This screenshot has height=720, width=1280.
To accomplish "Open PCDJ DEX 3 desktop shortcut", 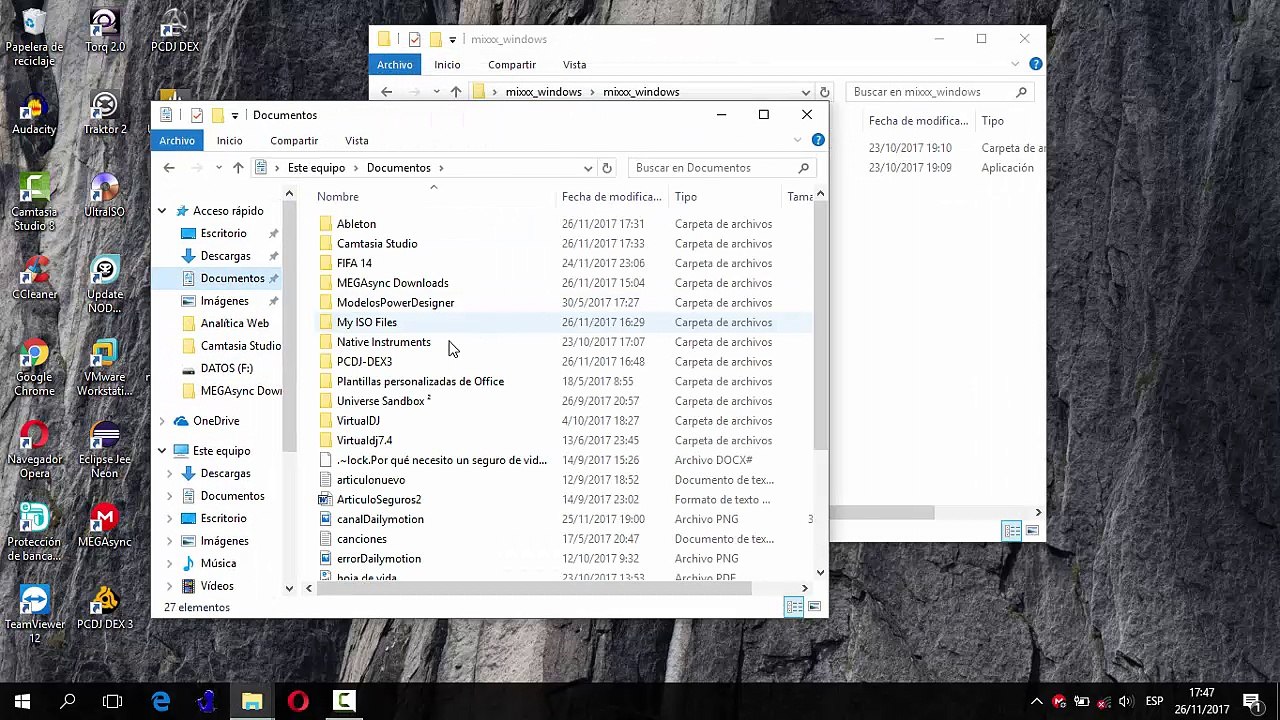I will [105, 608].
